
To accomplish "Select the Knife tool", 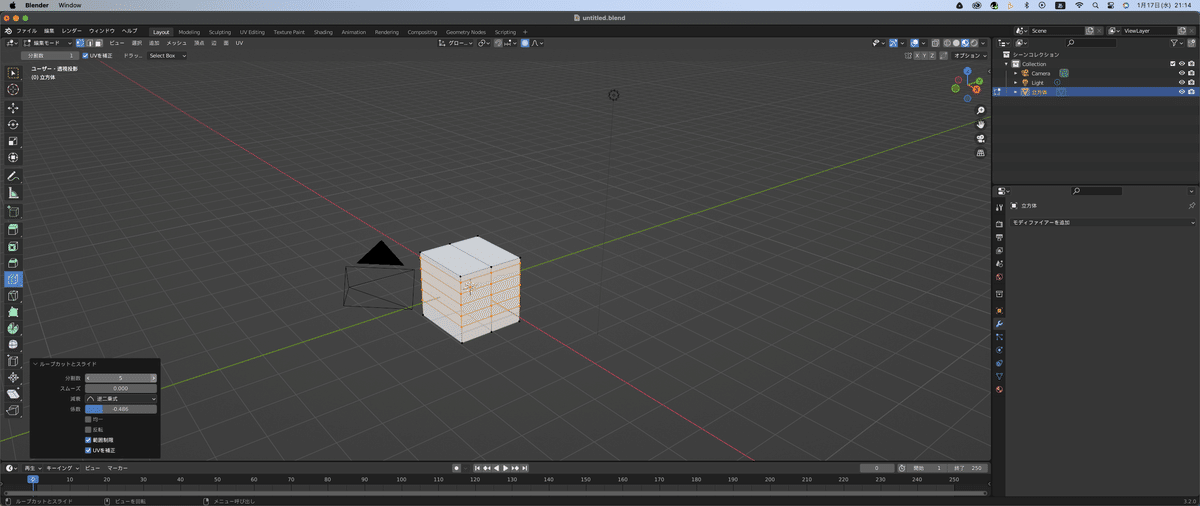I will coord(13,296).
